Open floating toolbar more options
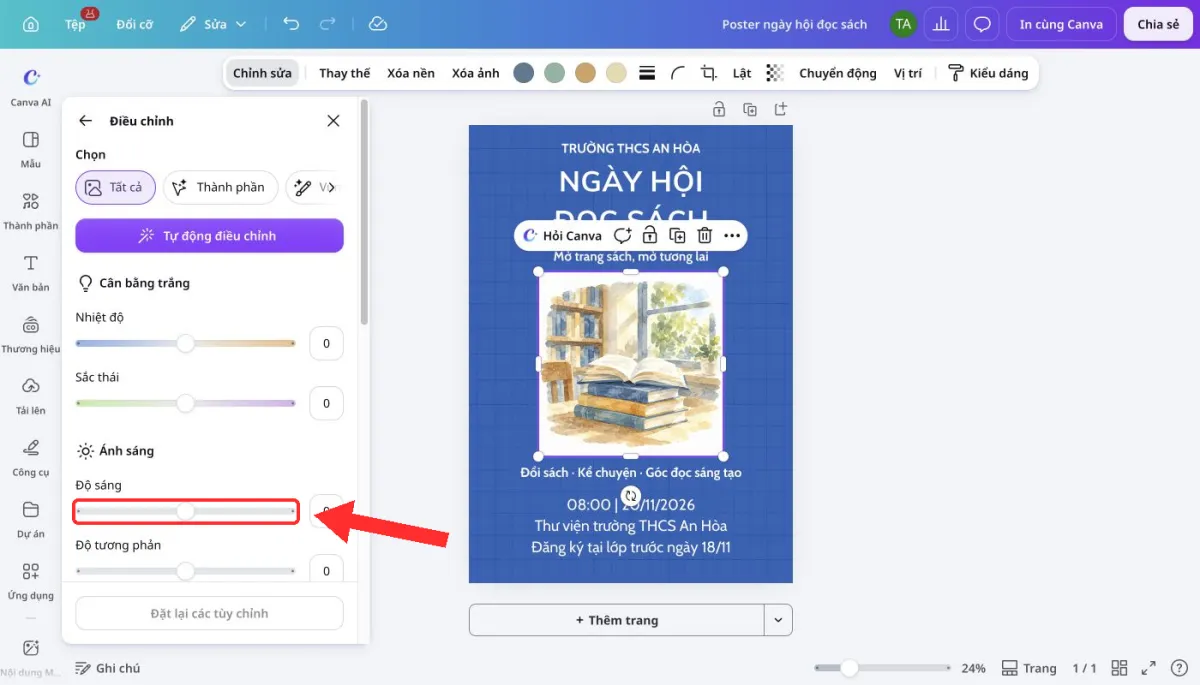The width and height of the screenshot is (1200, 685). [x=732, y=236]
